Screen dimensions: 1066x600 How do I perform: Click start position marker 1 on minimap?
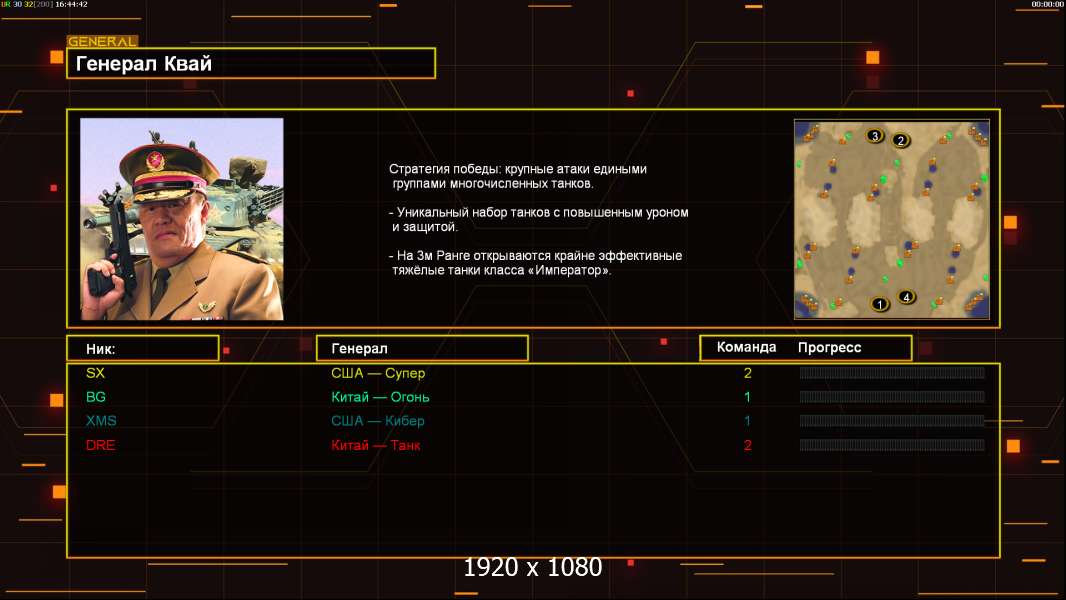pyautogui.click(x=879, y=304)
